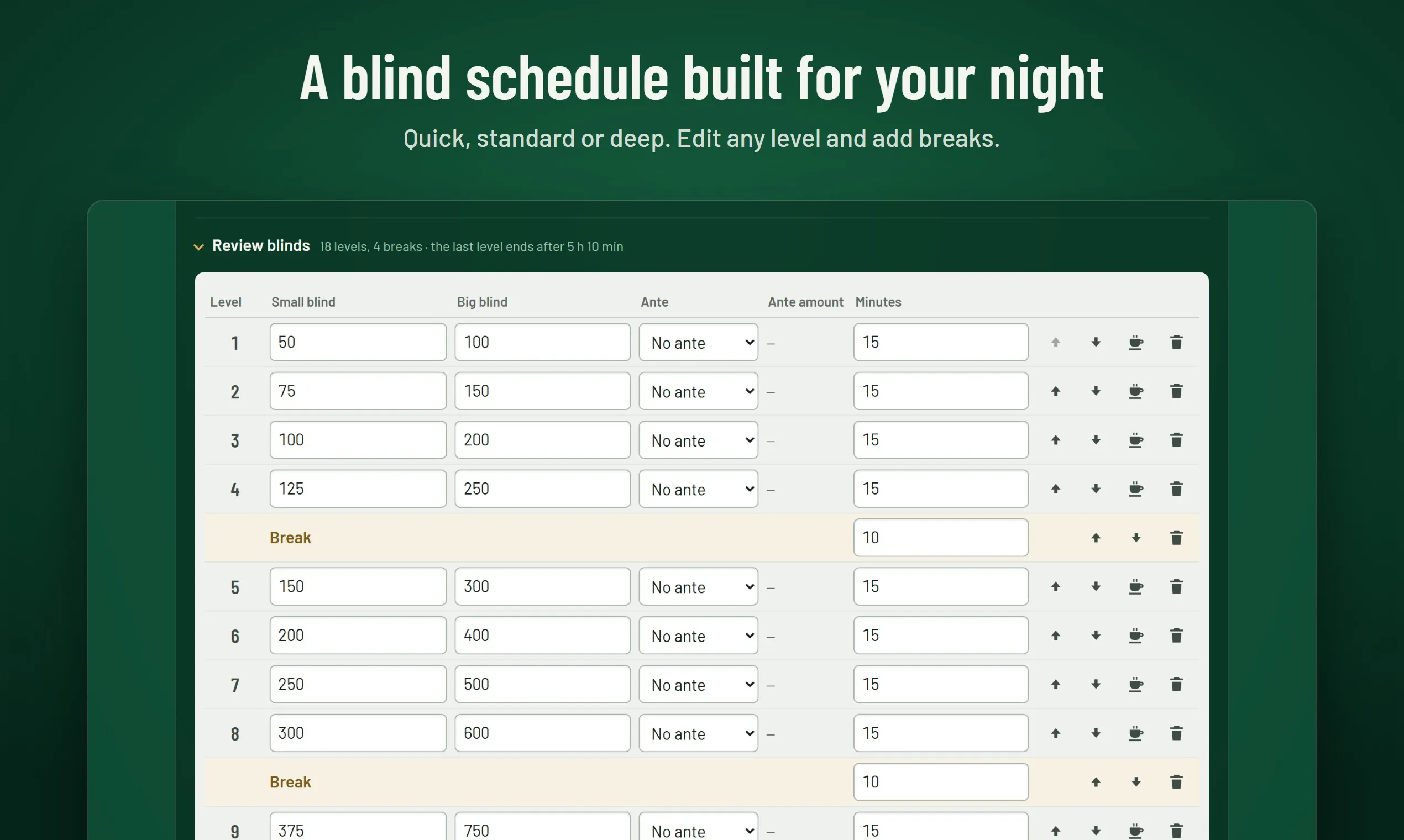The width and height of the screenshot is (1404, 840).
Task: Remove the second Break row
Action: coord(1176,782)
